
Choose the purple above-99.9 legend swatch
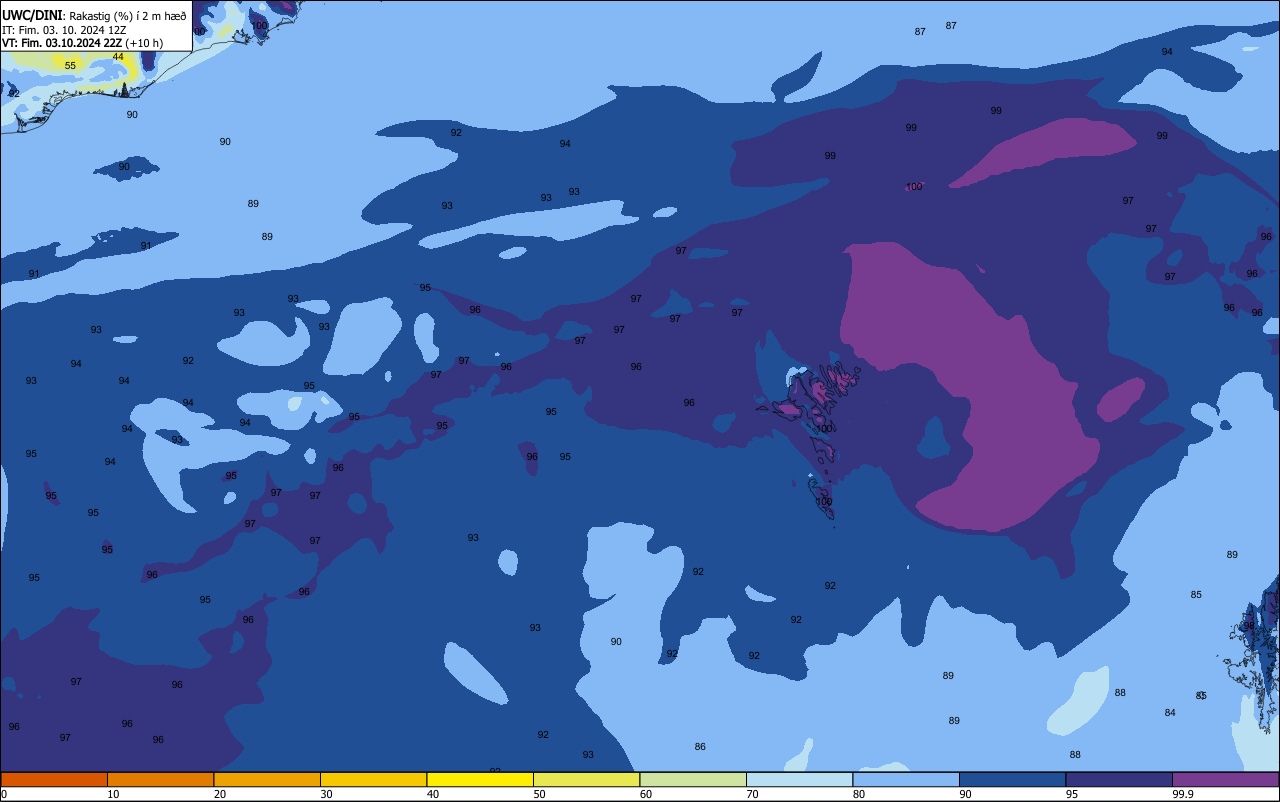(x=1225, y=779)
